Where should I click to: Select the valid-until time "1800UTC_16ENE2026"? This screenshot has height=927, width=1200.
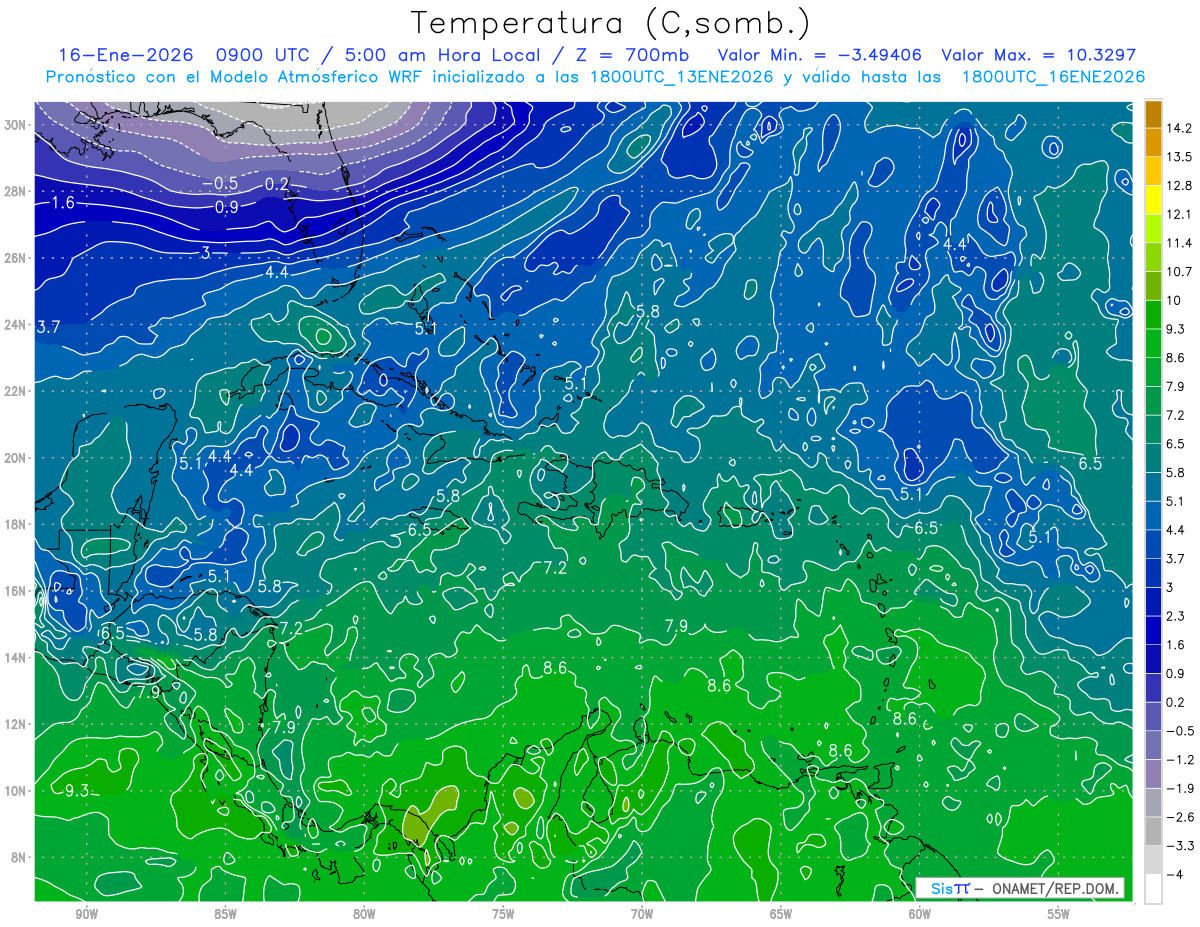click(x=1053, y=77)
